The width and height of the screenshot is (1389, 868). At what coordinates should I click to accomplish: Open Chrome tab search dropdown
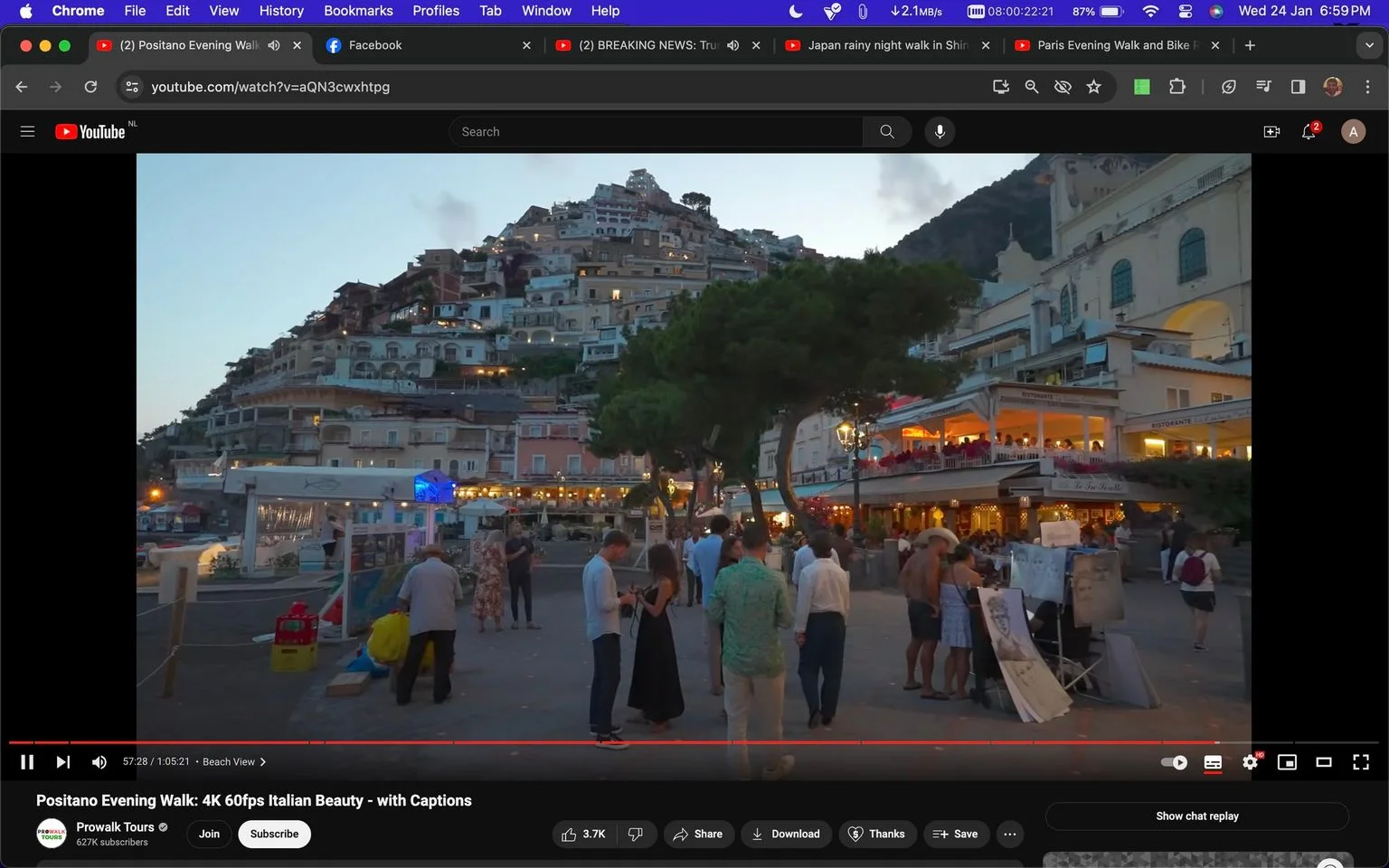1369,45
